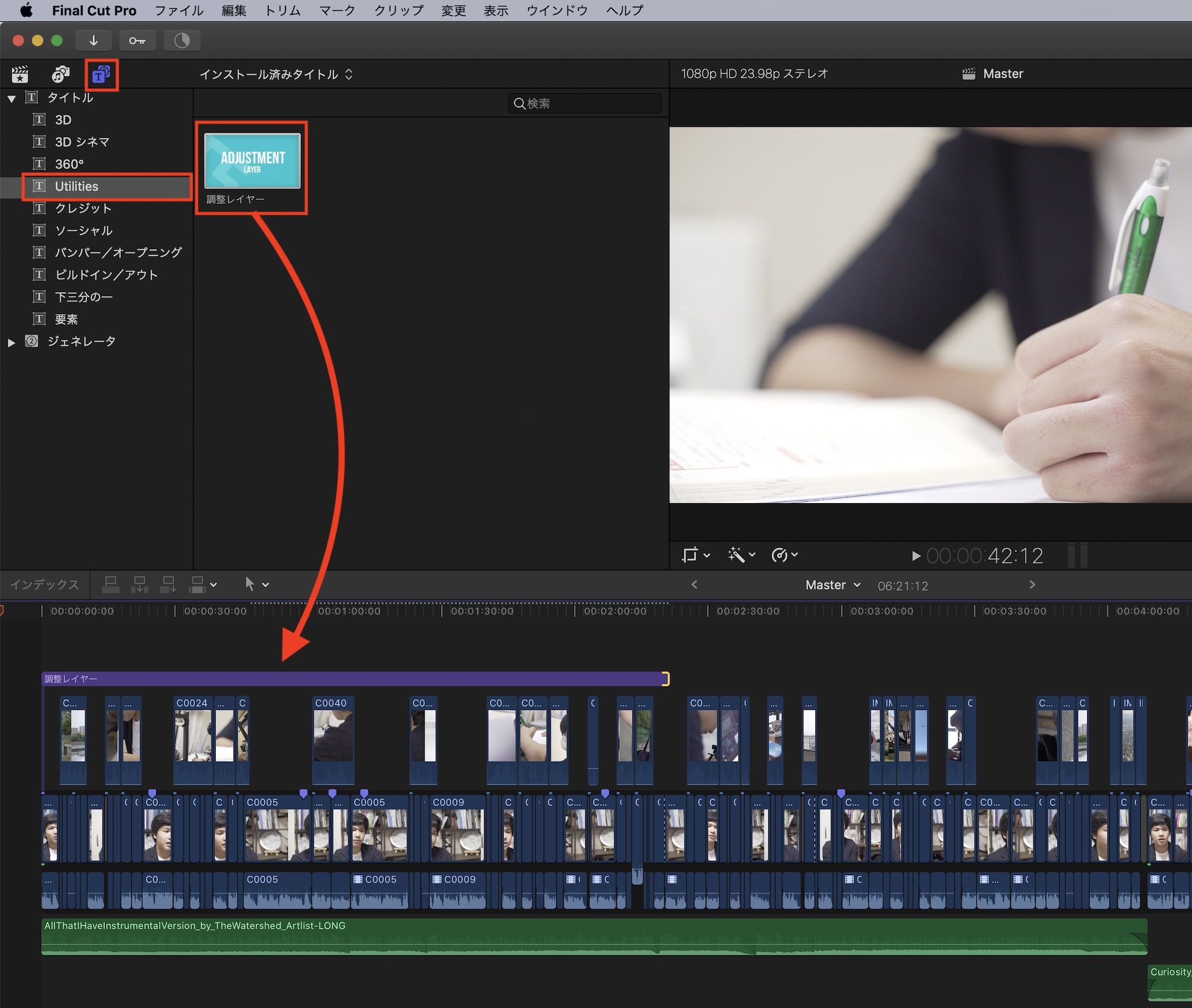Open the ウインドウ menu
The height and width of the screenshot is (1008, 1192).
[x=557, y=11]
